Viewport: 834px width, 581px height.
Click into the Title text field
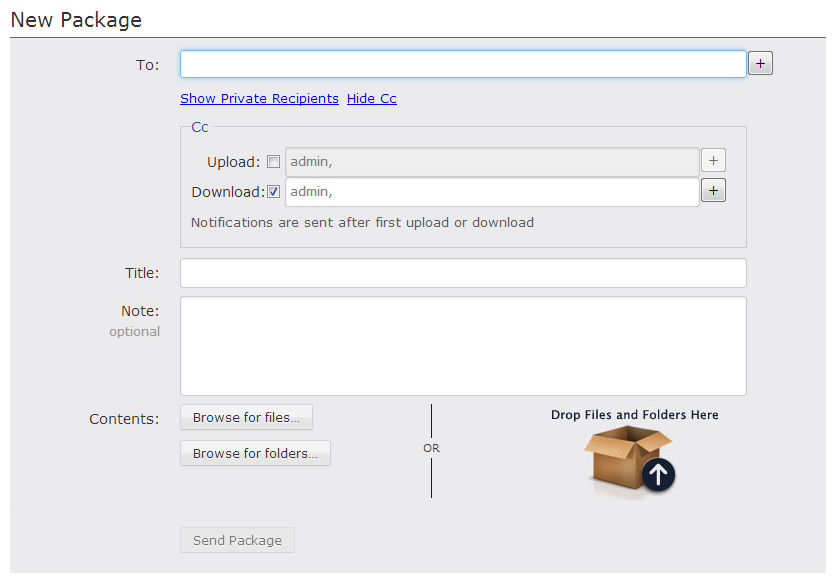[x=463, y=273]
